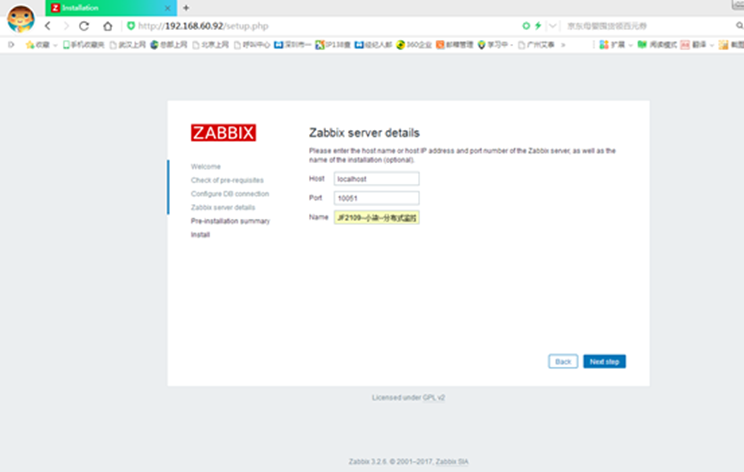
Task: Click the 翻译 translate icon
Action: [x=694, y=45]
